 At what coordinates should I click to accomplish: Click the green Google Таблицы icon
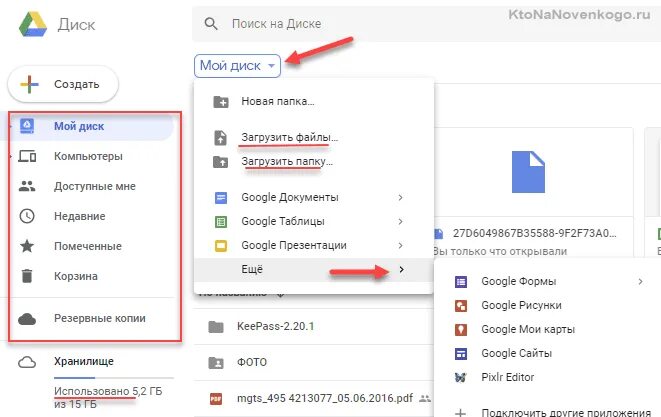click(221, 221)
